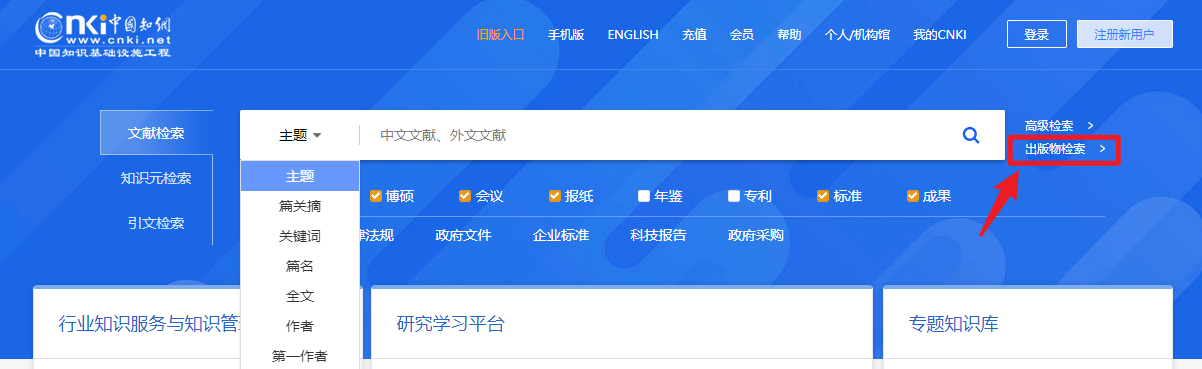Open 帮助 page
Image resolution: width=1202 pixels, height=369 pixels.
pyautogui.click(x=789, y=35)
